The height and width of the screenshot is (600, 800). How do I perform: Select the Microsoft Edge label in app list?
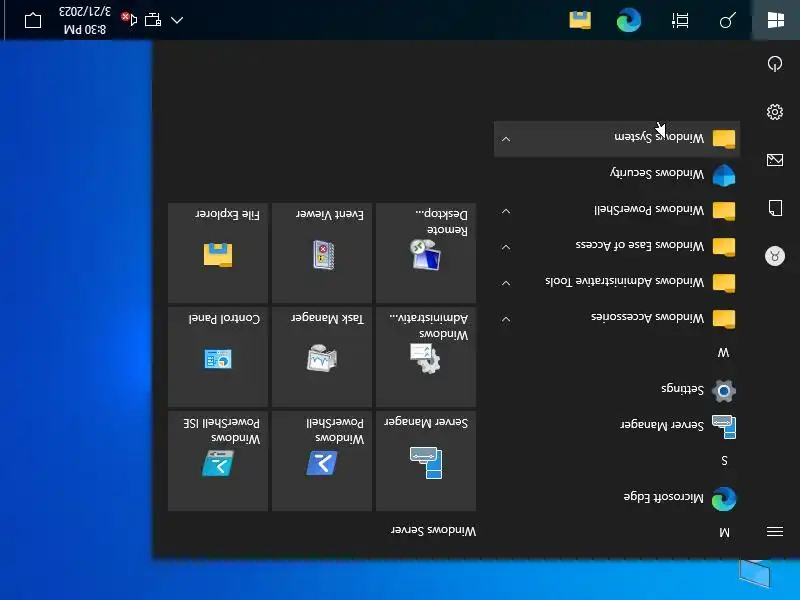point(663,497)
